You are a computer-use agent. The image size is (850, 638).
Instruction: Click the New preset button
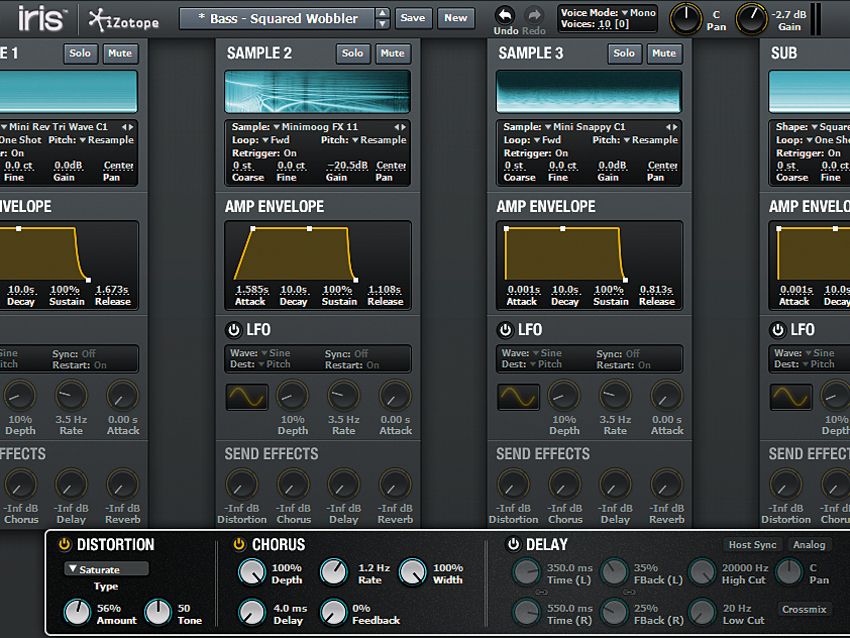click(456, 18)
